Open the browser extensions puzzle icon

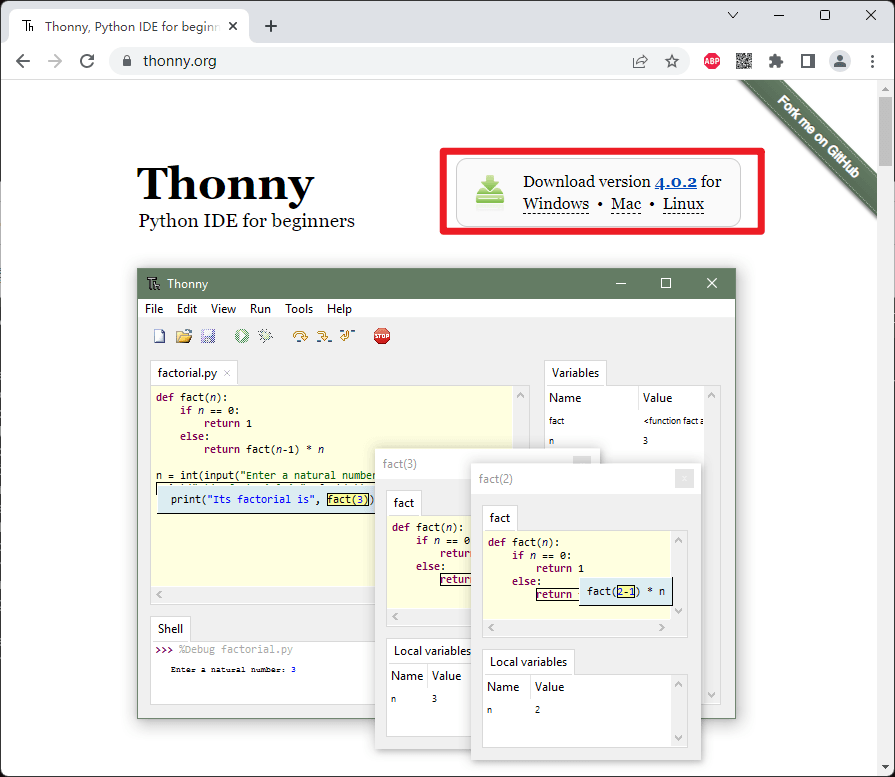click(775, 61)
